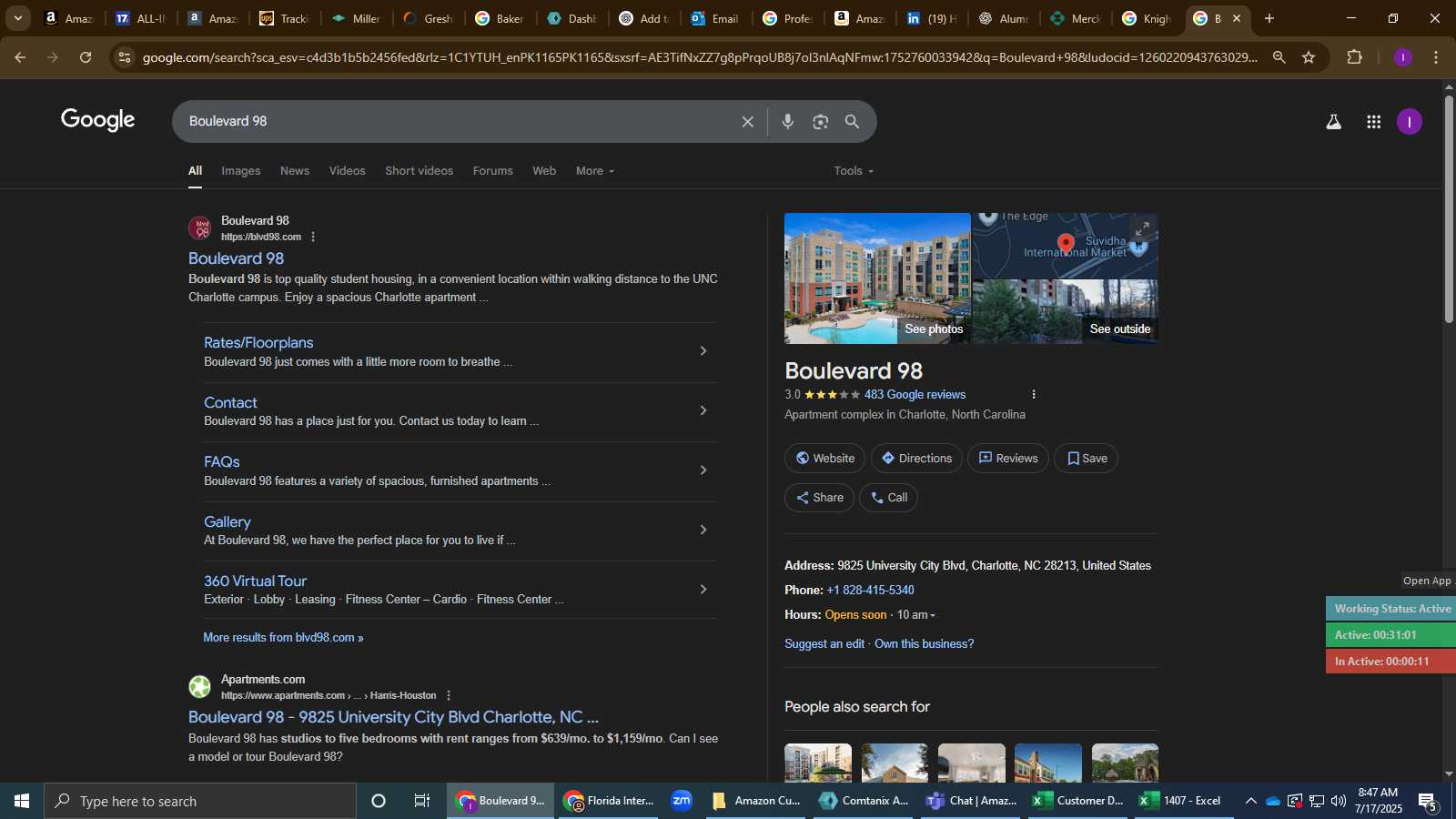Open the See photos thumbnail
1456x819 pixels.
tap(877, 278)
